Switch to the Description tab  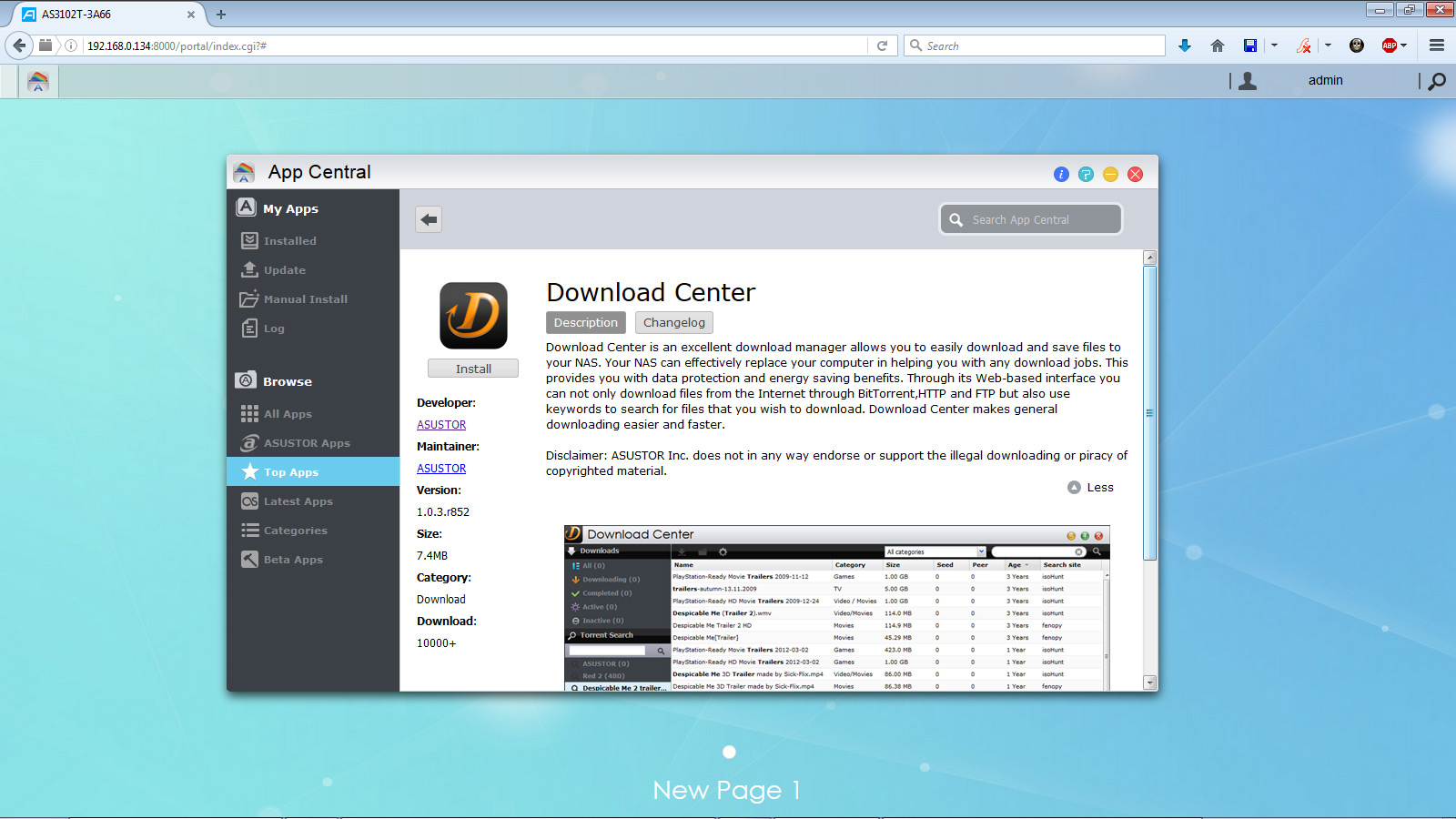(586, 323)
